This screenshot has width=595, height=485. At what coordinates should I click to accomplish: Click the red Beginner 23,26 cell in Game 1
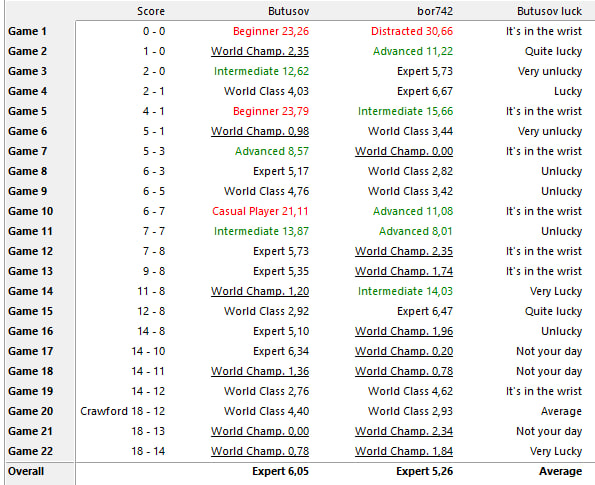271,31
